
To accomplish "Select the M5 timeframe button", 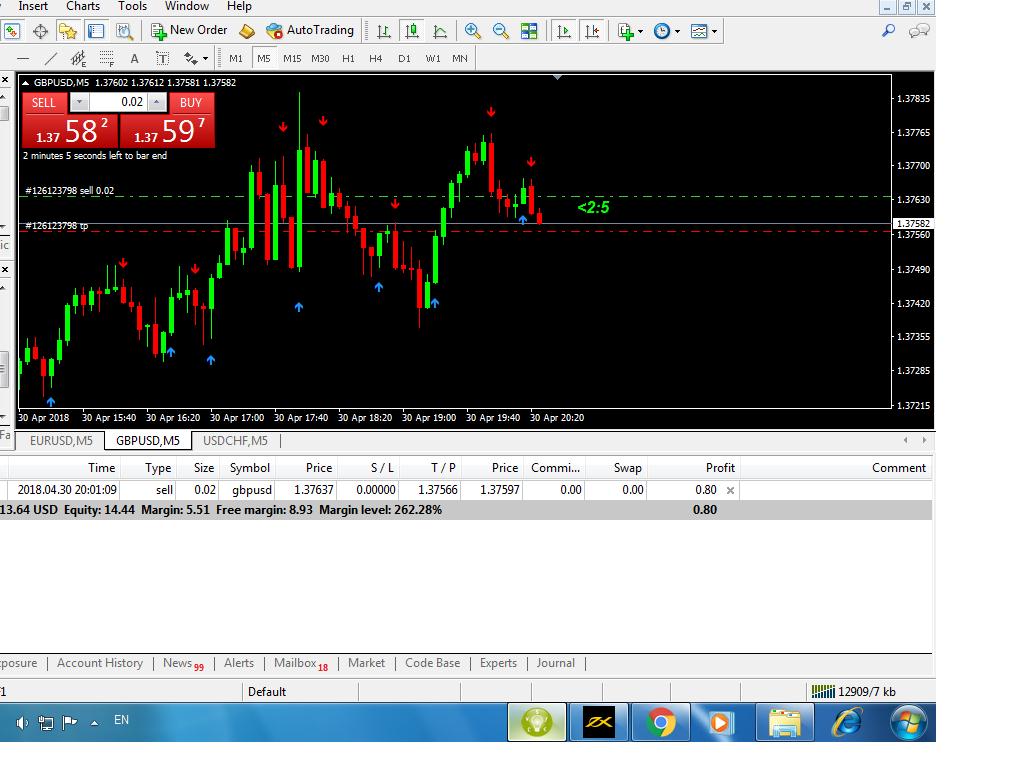I will pyautogui.click(x=264, y=59).
